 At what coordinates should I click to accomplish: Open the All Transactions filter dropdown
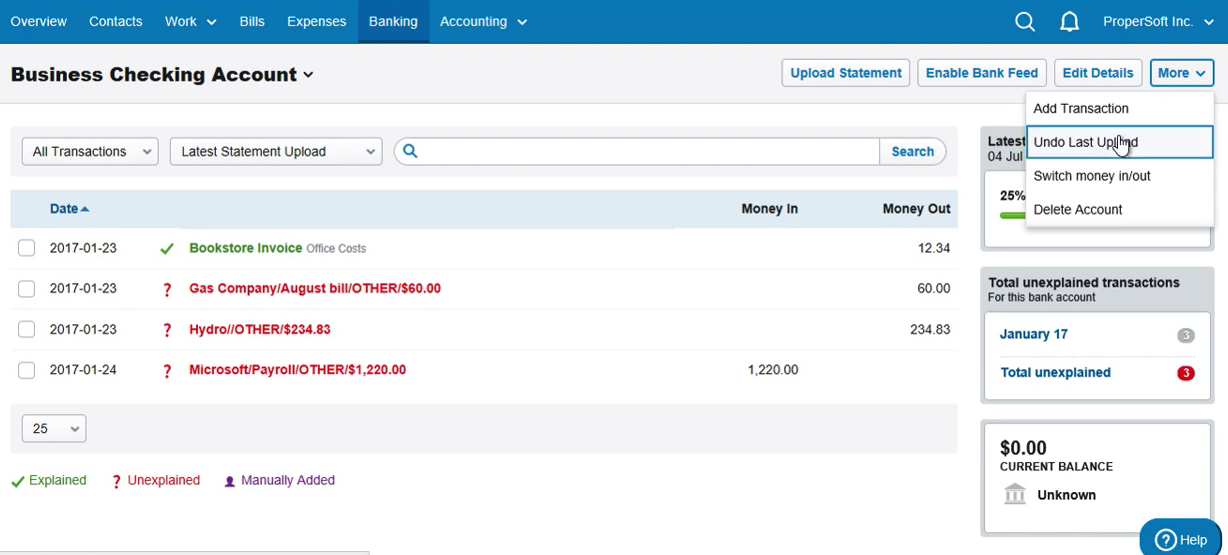(90, 151)
